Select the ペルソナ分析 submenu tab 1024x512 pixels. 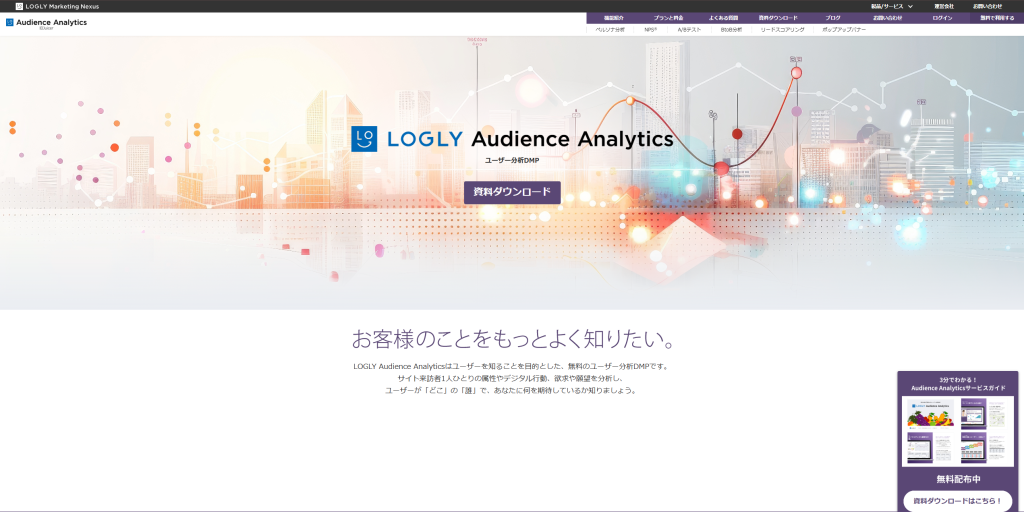click(610, 30)
